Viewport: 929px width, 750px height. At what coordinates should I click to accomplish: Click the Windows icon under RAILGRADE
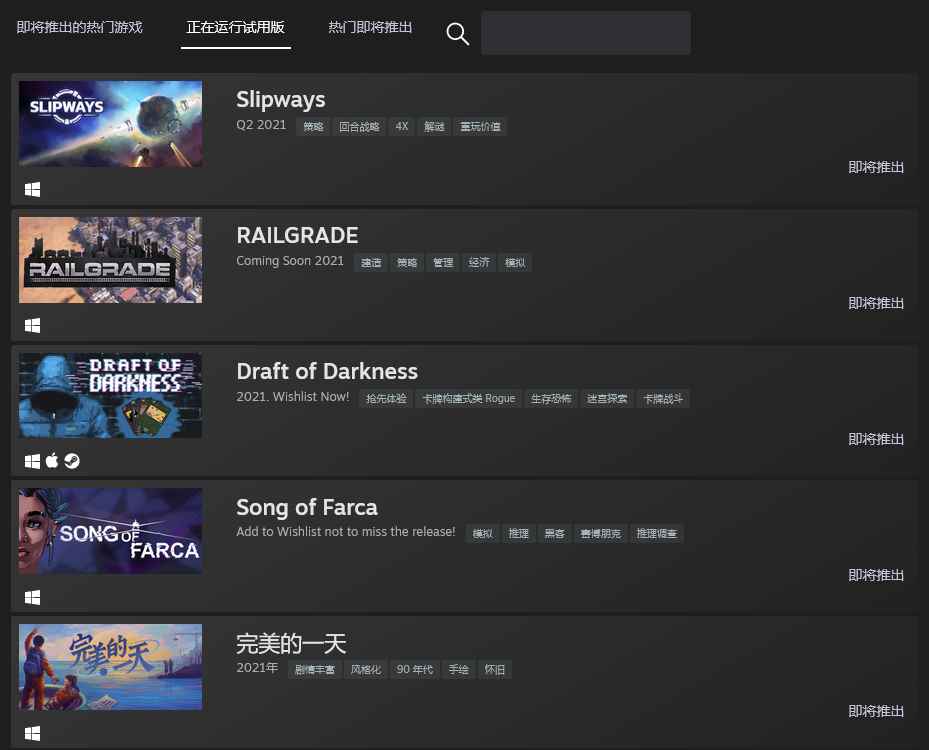pyautogui.click(x=32, y=325)
